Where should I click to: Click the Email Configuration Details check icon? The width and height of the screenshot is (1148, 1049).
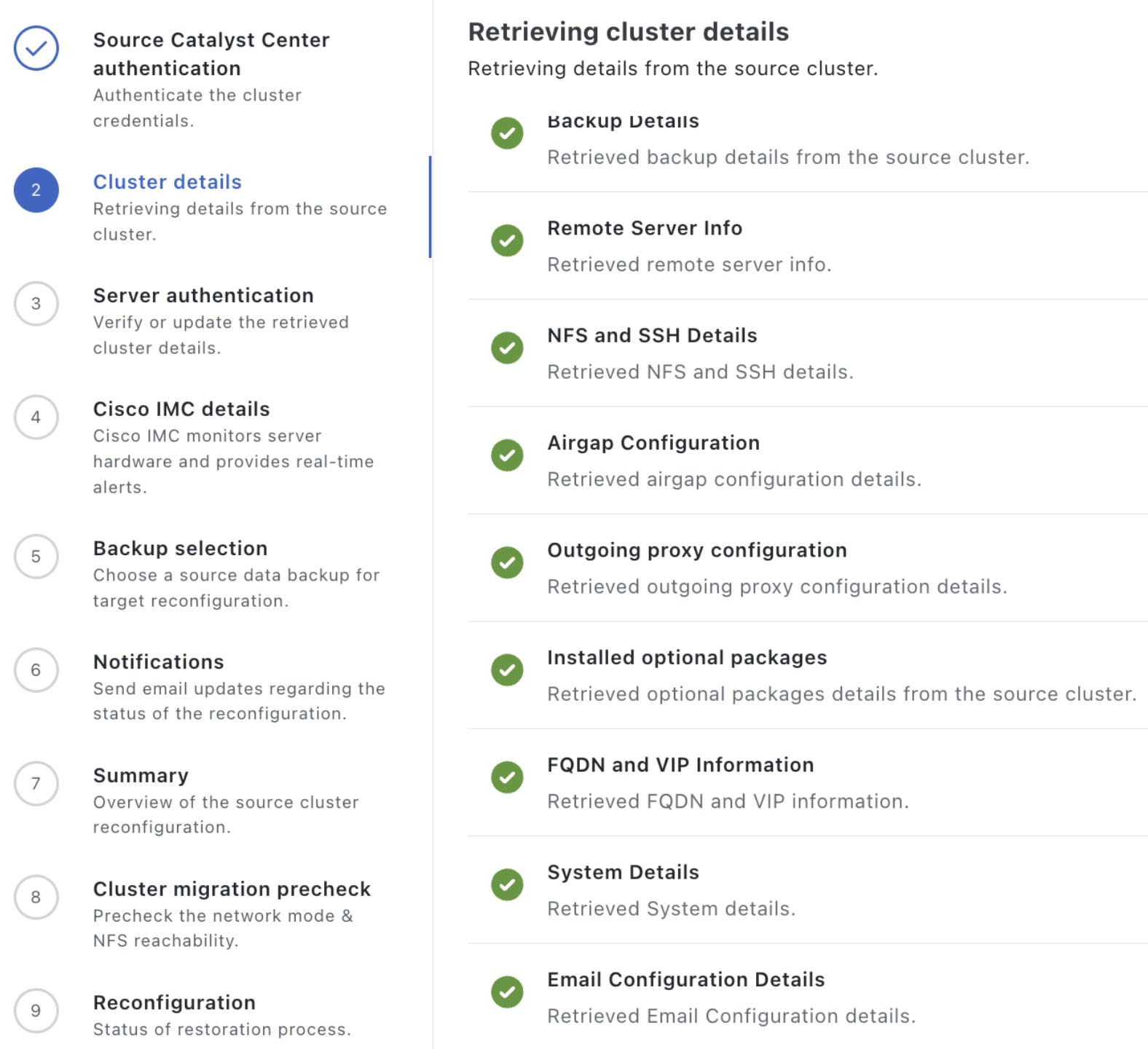(x=507, y=991)
